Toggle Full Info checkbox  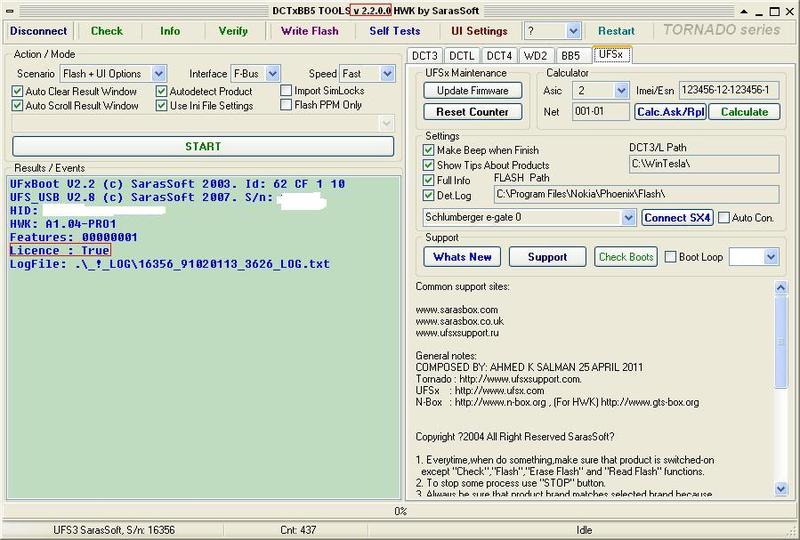tap(429, 180)
